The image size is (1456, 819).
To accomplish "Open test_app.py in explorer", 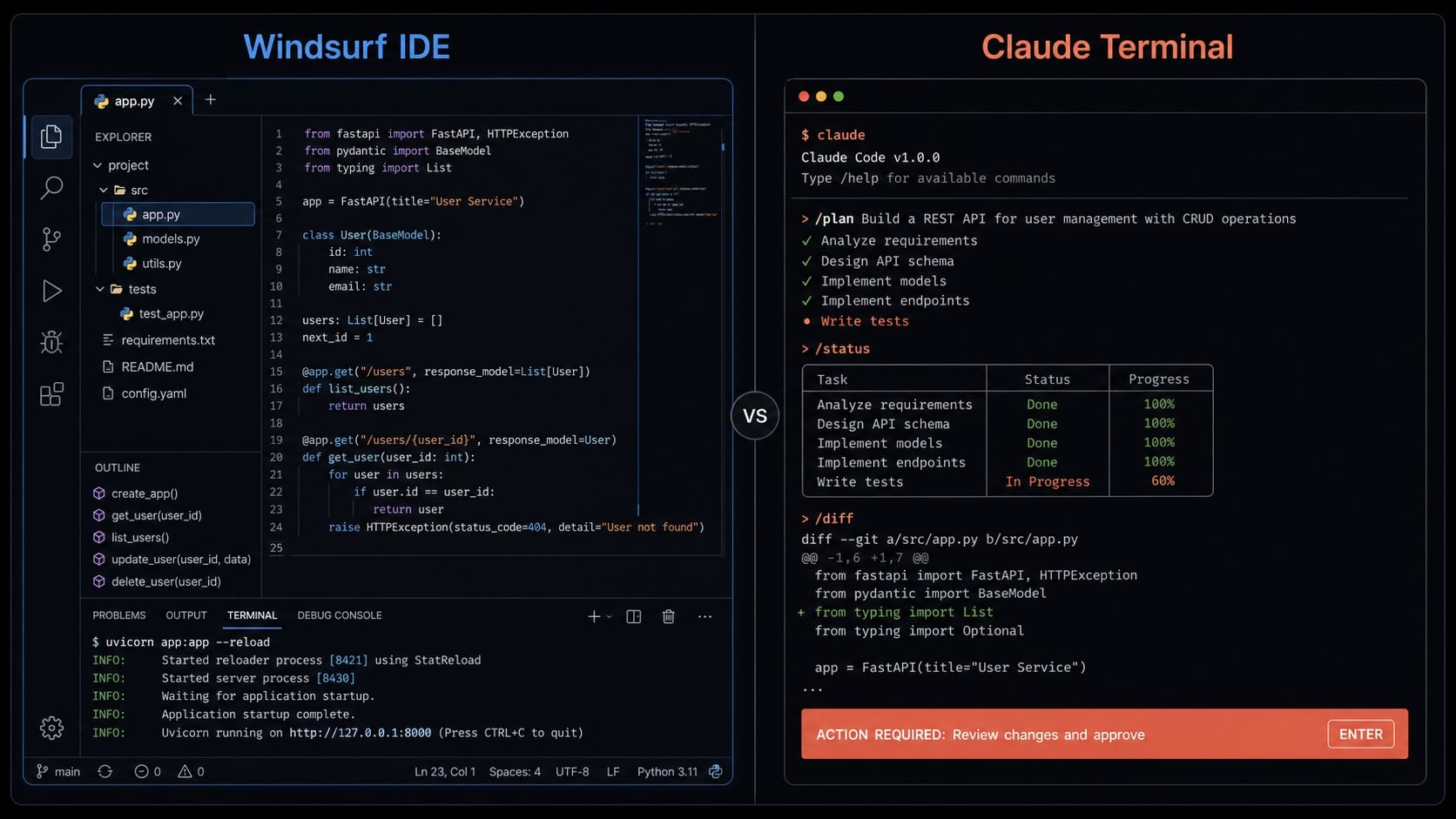I will [162, 313].
